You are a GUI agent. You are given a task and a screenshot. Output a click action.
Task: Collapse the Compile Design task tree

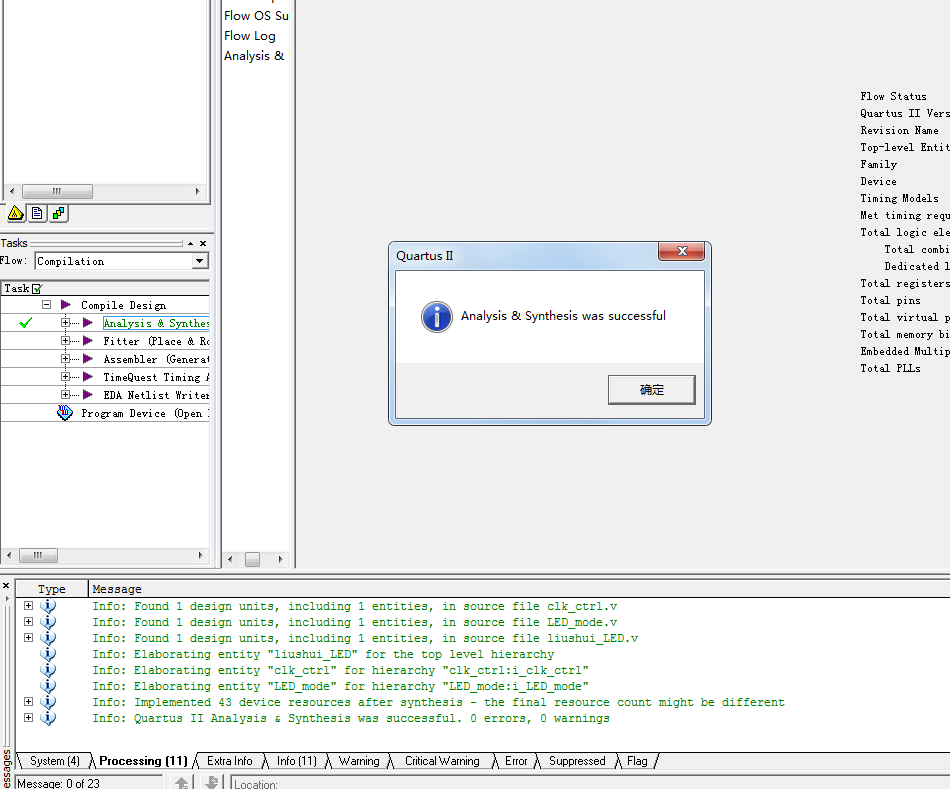(47, 305)
